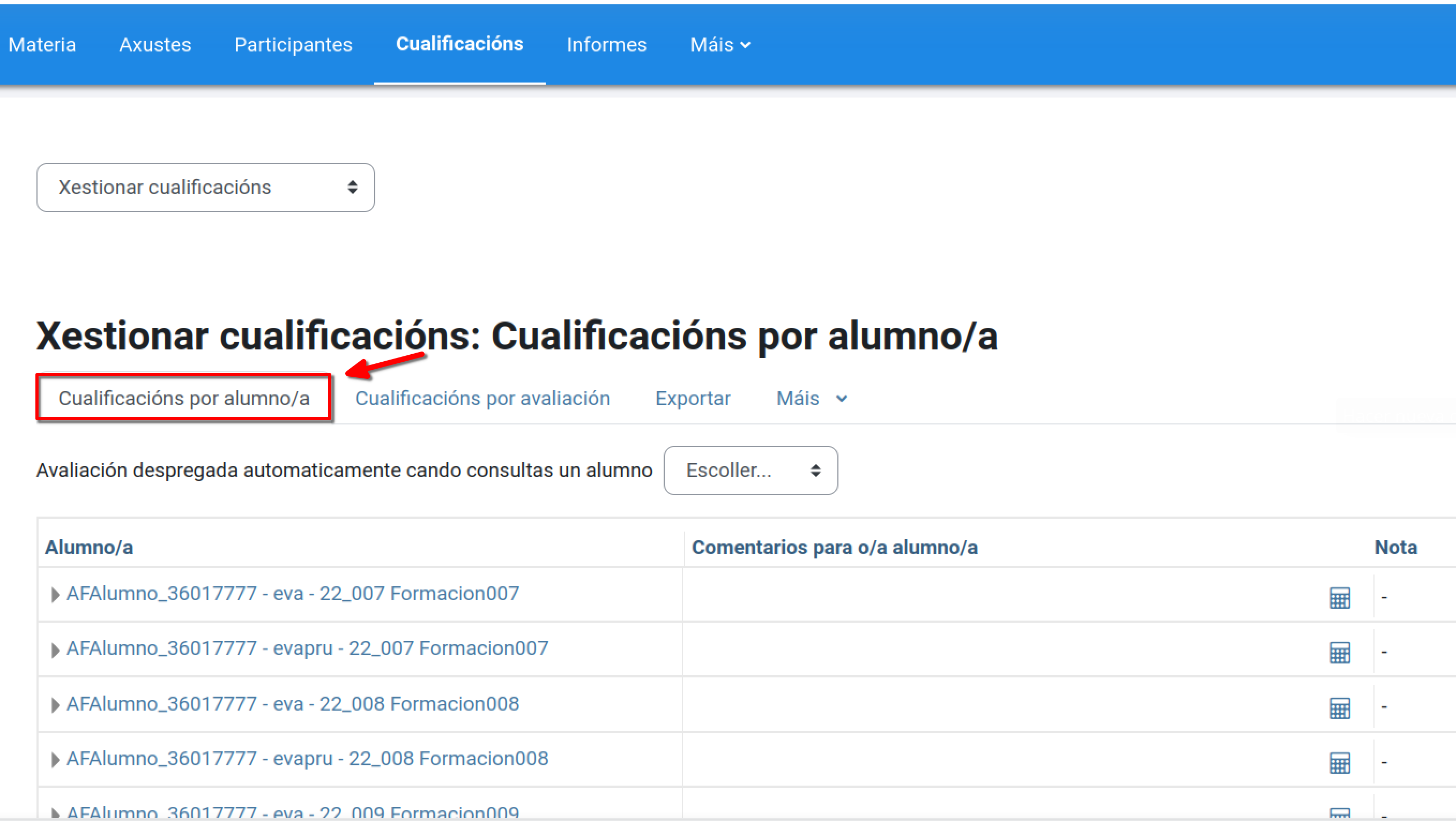Expand the evapru 22_008 Formacion008 row
The width and height of the screenshot is (1456, 821).
[x=55, y=759]
